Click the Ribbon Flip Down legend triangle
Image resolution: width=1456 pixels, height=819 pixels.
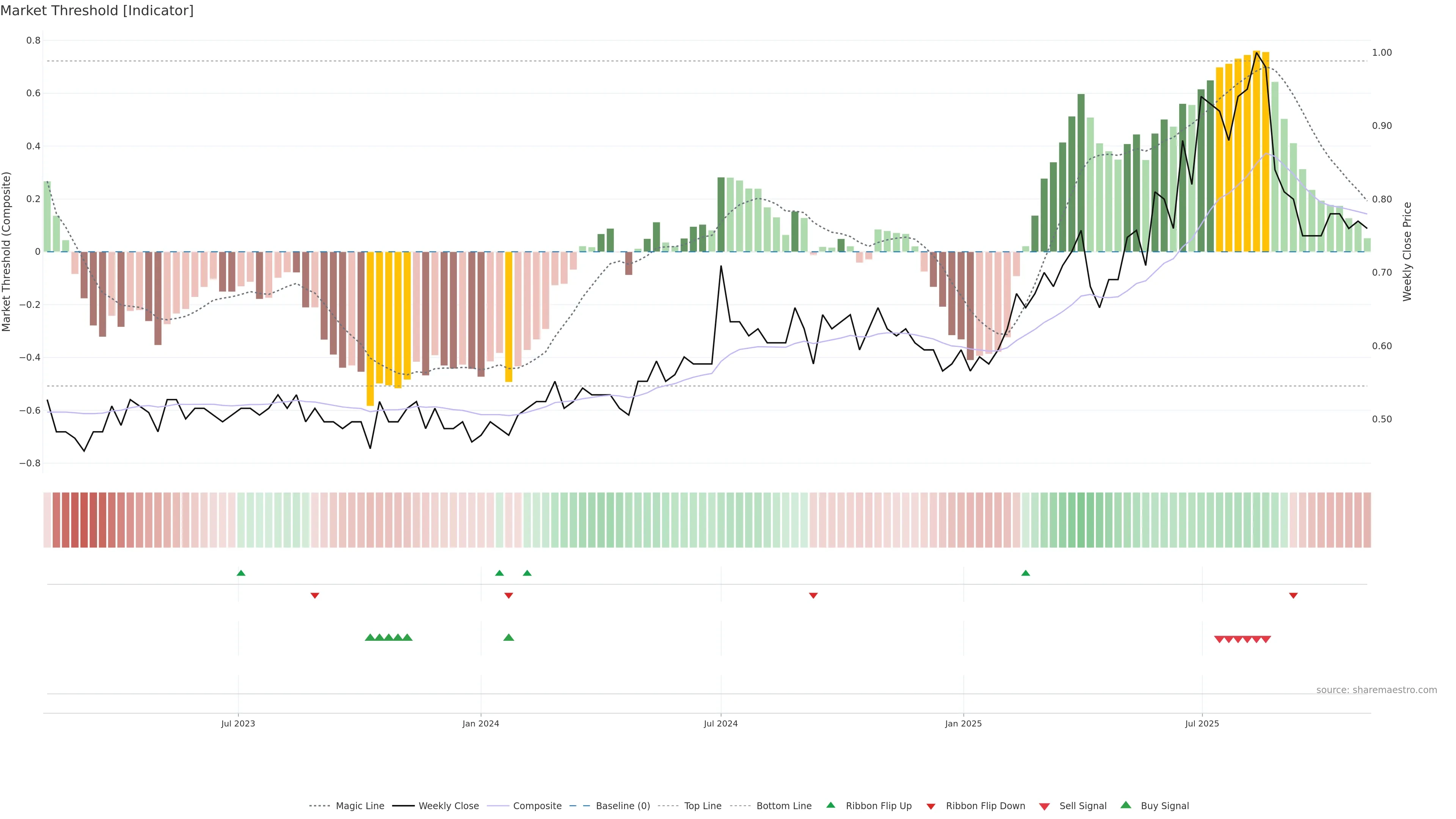[x=931, y=806]
